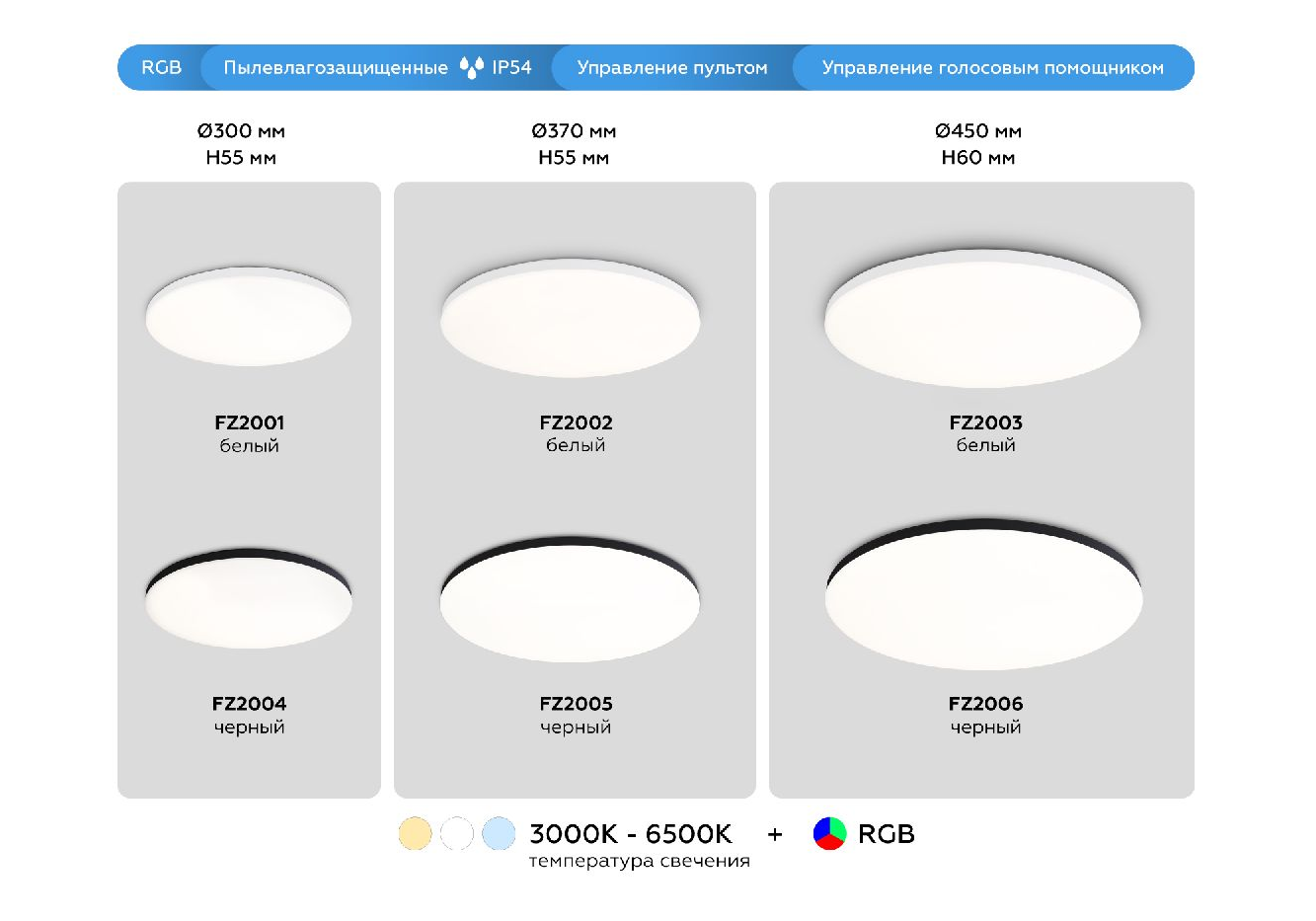Click the RGB tab in the blue bar

[161, 68]
